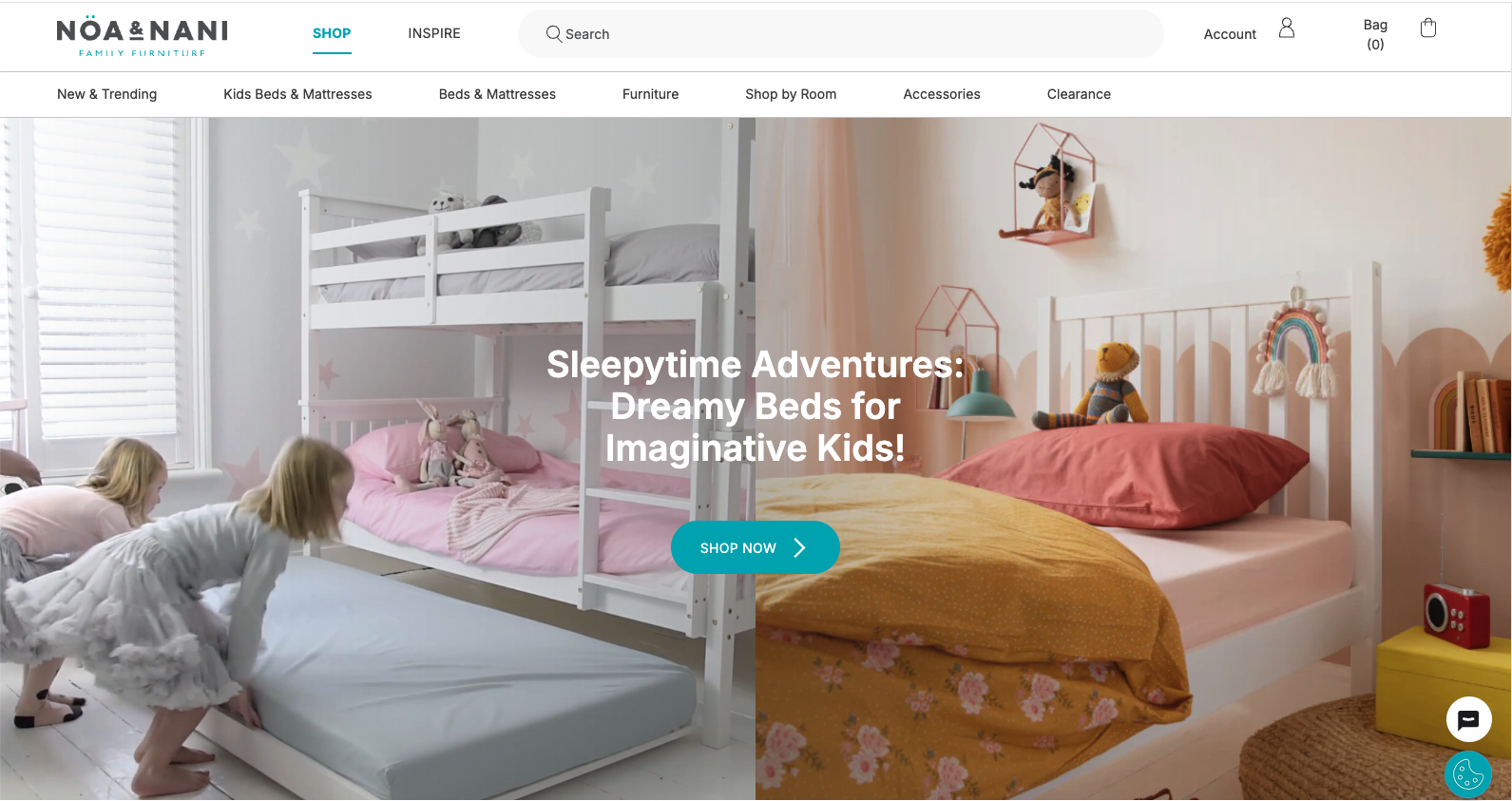This screenshot has width=1512, height=801.
Task: Click the SHOP NOW button
Action: click(756, 547)
